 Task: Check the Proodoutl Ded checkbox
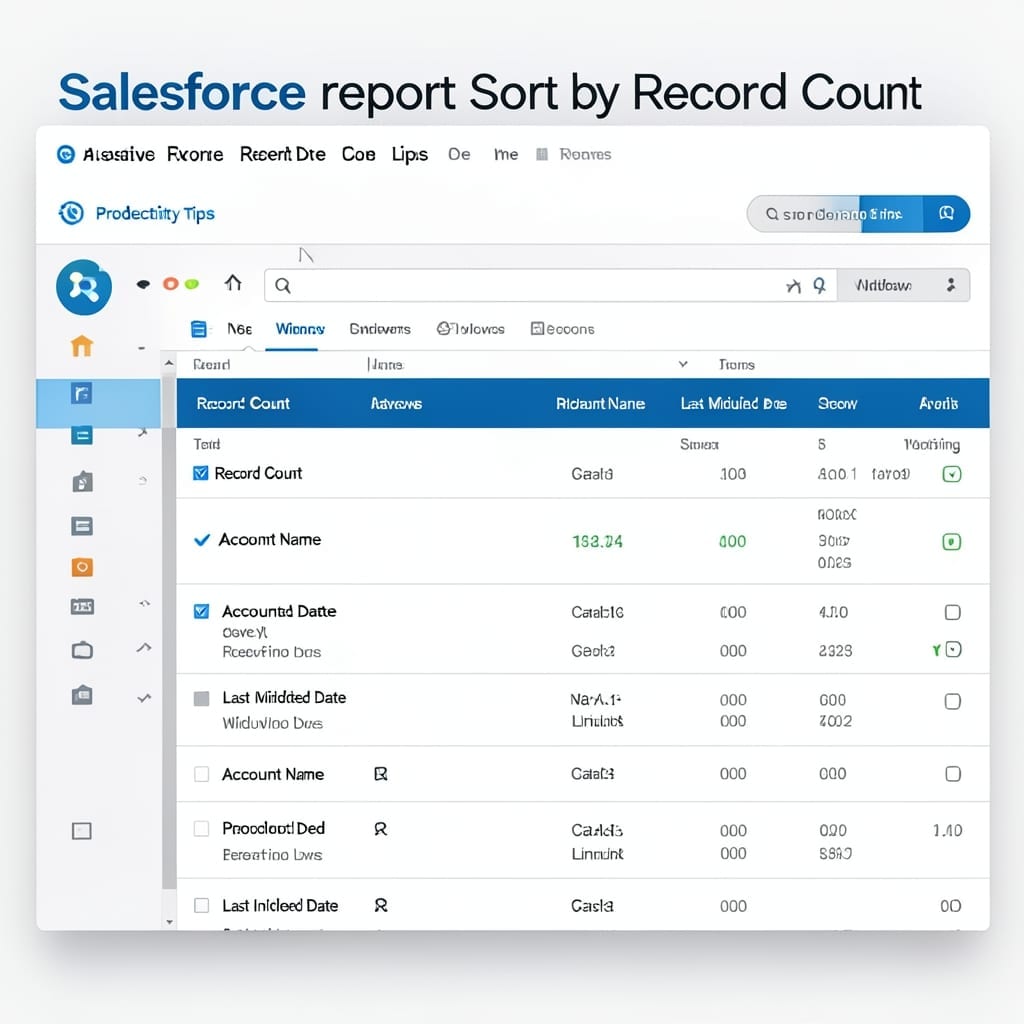[202, 829]
